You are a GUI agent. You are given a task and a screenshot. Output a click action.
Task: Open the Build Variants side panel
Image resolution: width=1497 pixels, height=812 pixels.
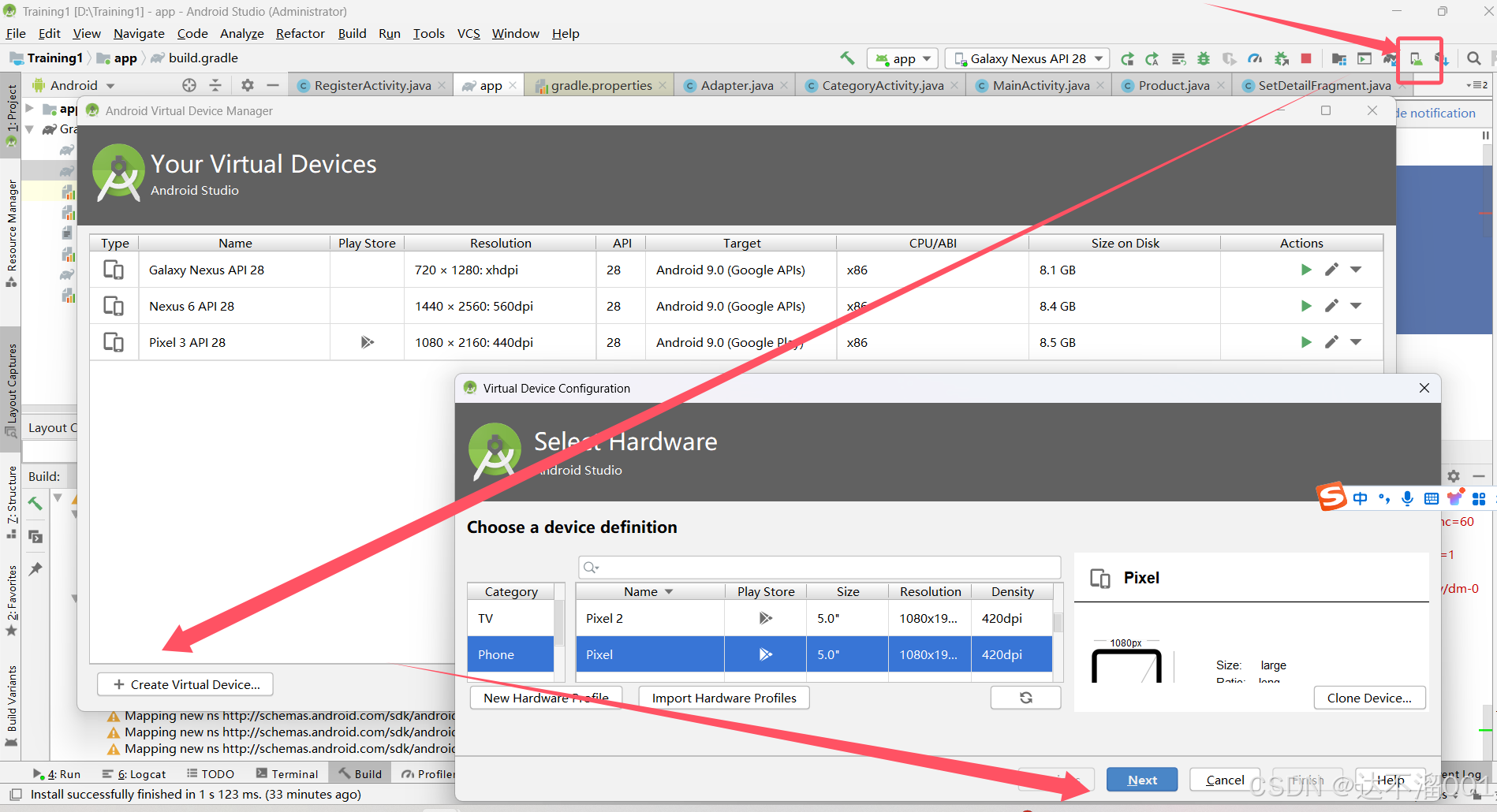(x=11, y=706)
